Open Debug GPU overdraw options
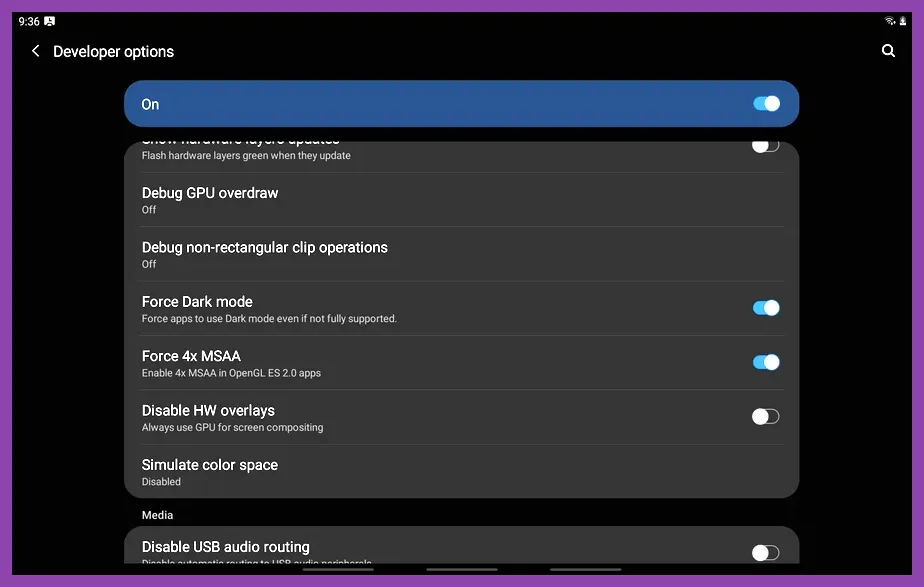 (462, 200)
